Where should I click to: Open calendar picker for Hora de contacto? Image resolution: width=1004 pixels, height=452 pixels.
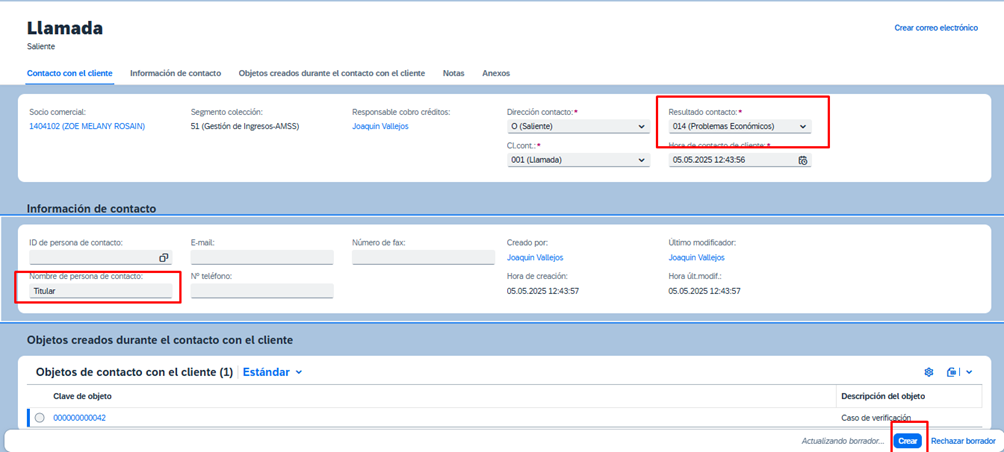(802, 160)
